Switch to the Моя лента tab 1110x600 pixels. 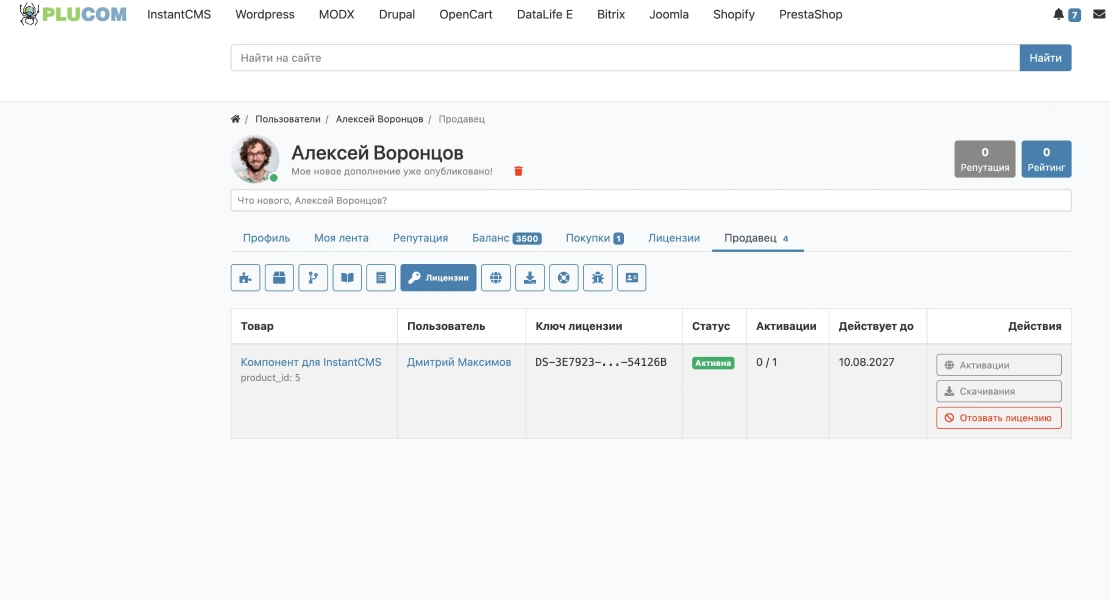point(341,238)
